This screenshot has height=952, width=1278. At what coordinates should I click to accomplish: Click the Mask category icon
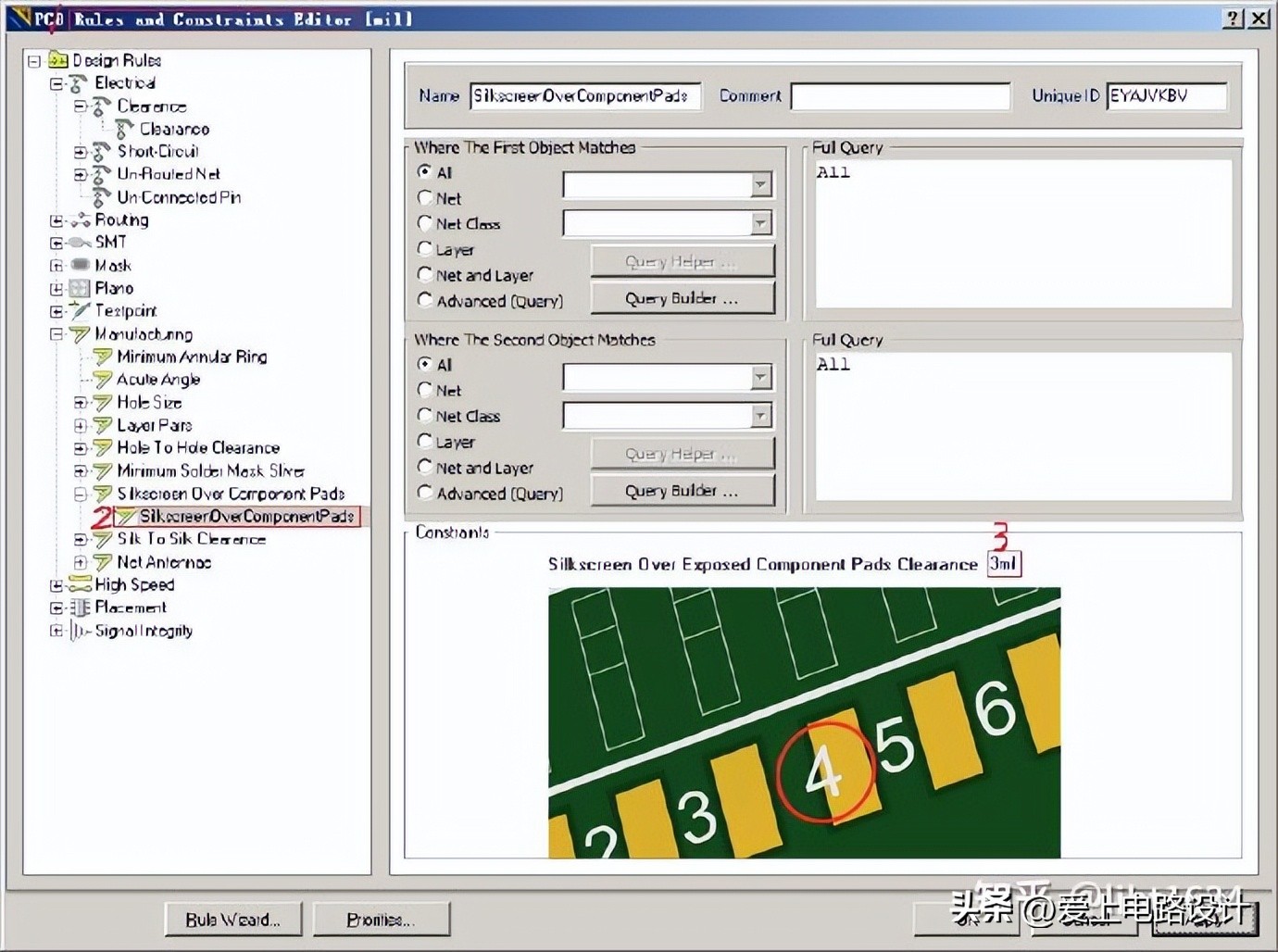tap(81, 266)
